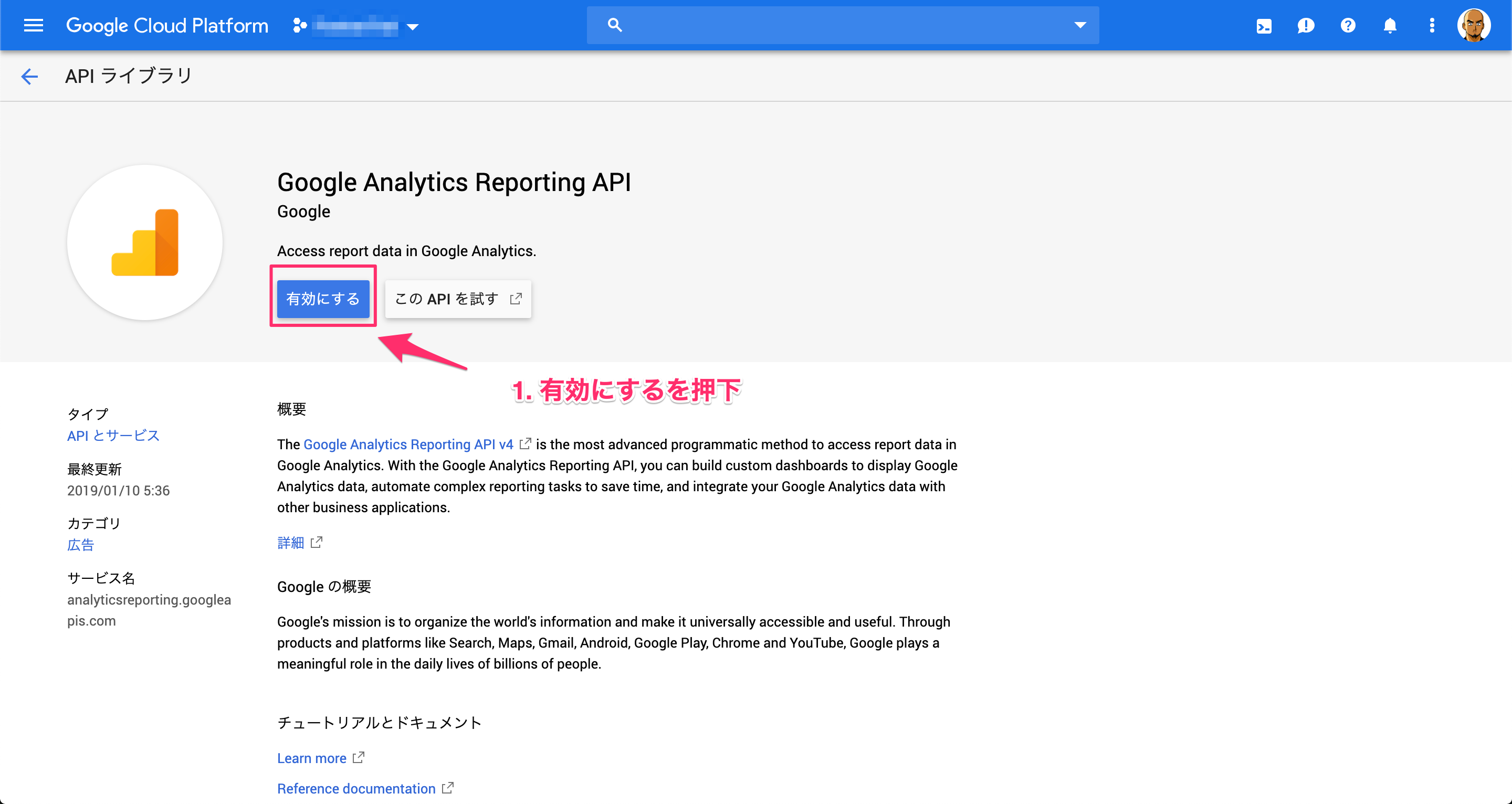Click the search magnifier icon
The width and height of the screenshot is (1512, 804).
click(615, 25)
